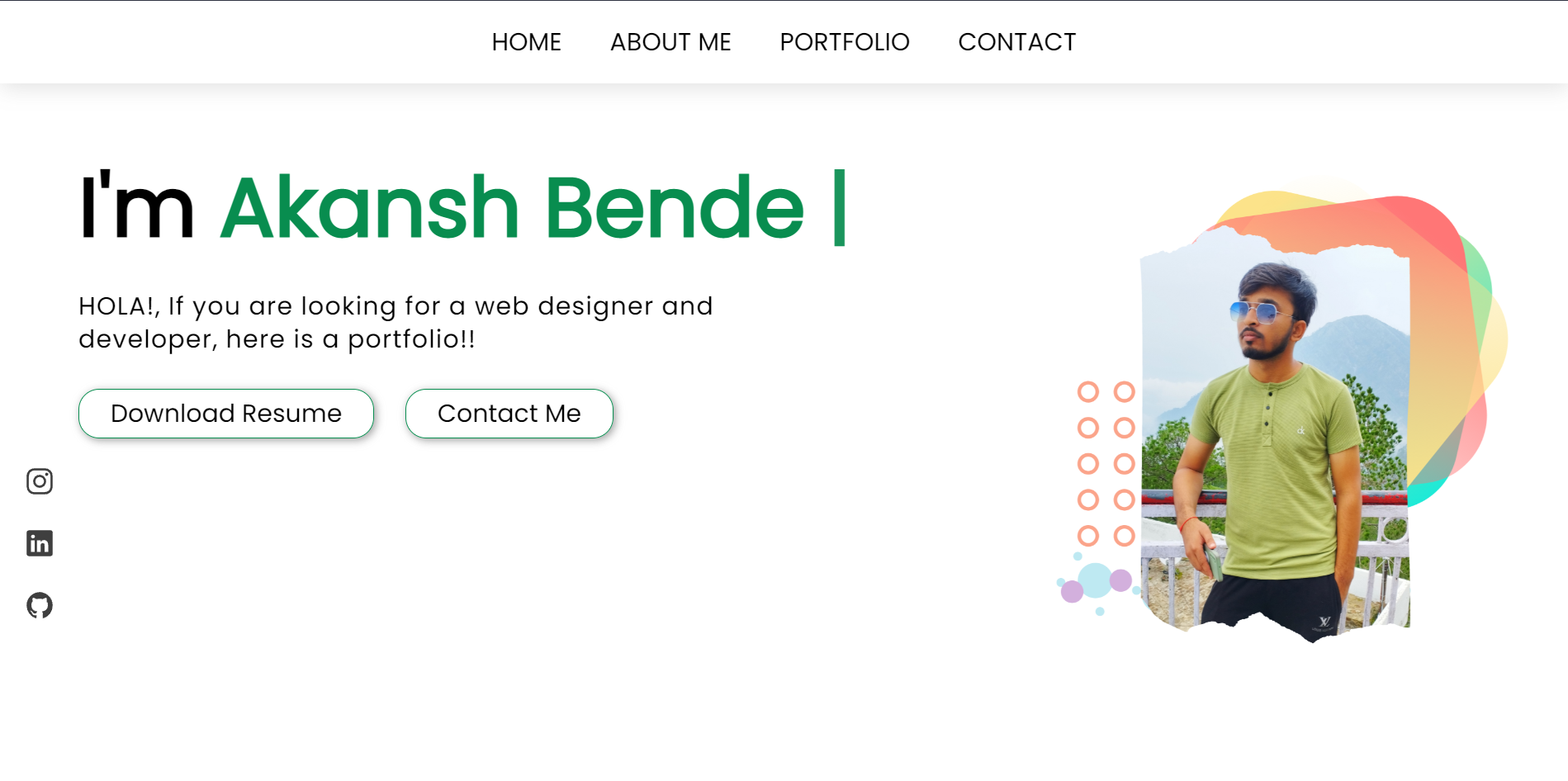Visit LinkedIn via the sidebar icon
Screen dimensions: 1568x781
pos(39,542)
